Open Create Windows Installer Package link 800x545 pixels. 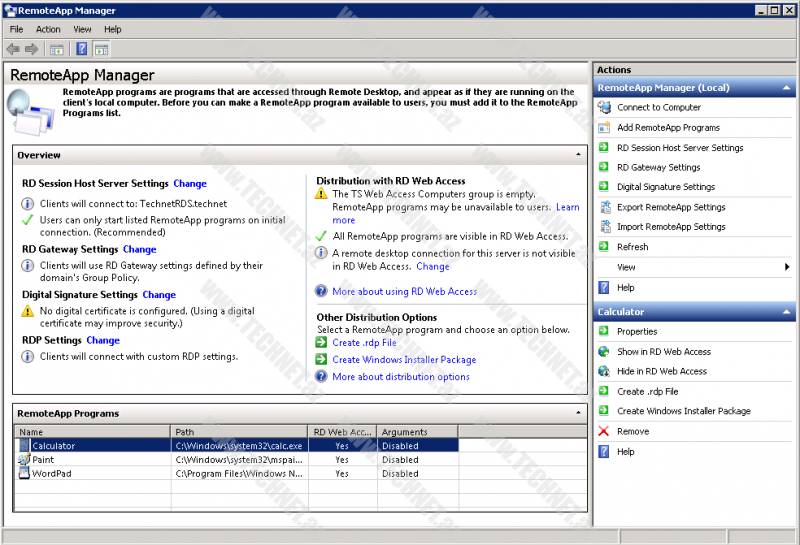click(404, 360)
